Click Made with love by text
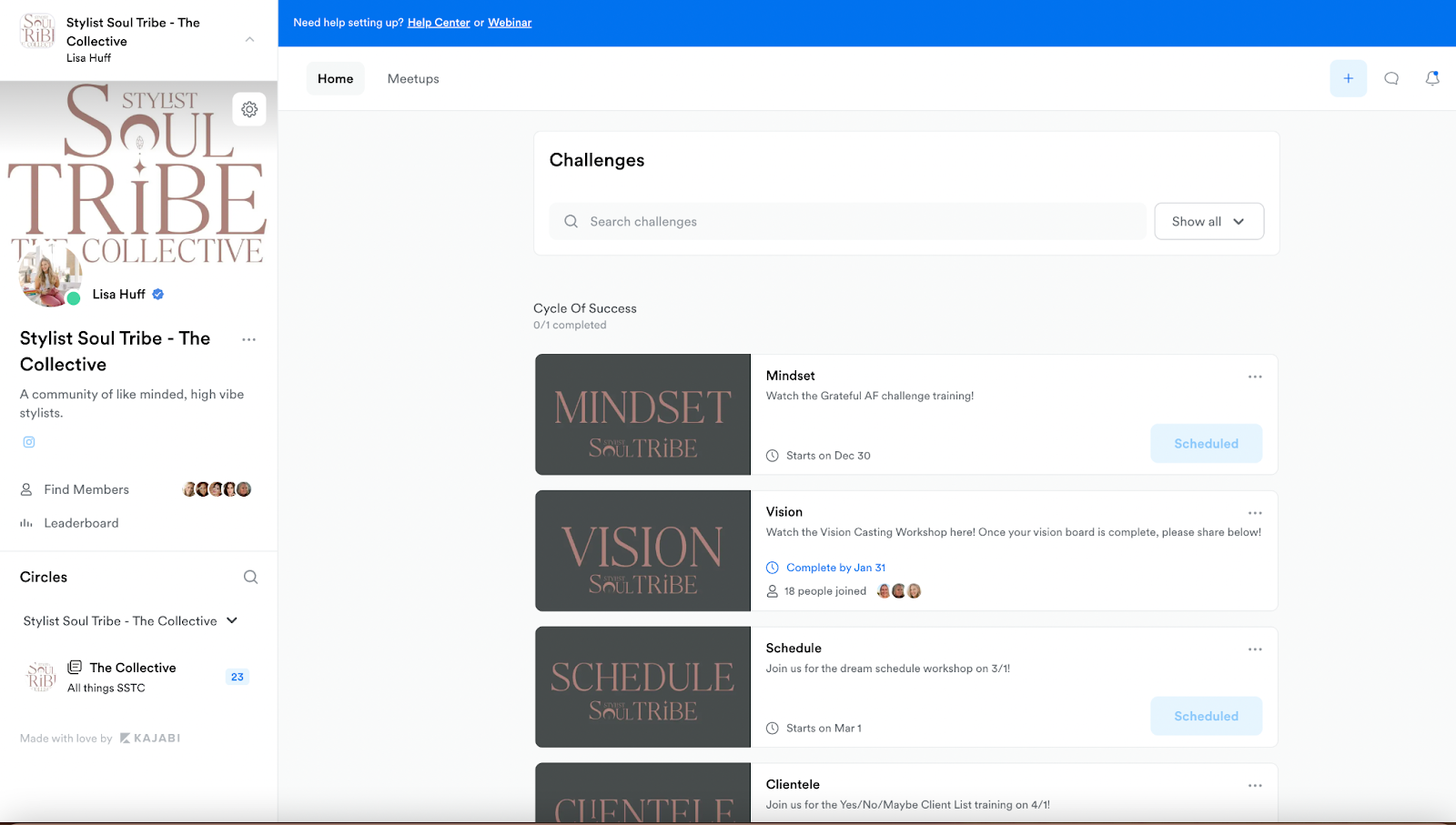The height and width of the screenshot is (825, 1456). 66,739
